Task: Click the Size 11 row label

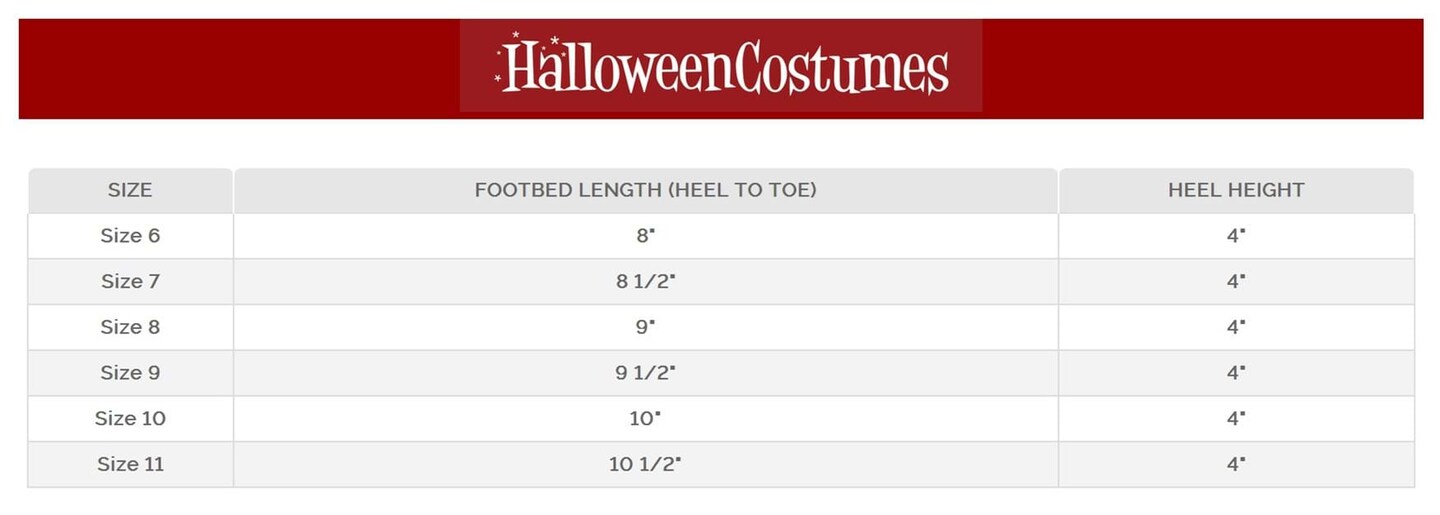Action: pos(130,465)
